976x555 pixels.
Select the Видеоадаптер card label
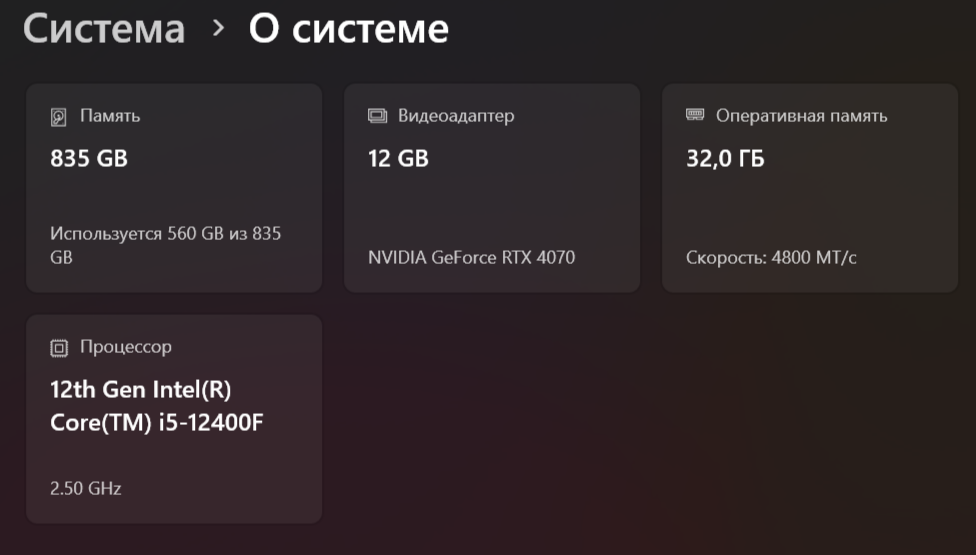tap(456, 116)
